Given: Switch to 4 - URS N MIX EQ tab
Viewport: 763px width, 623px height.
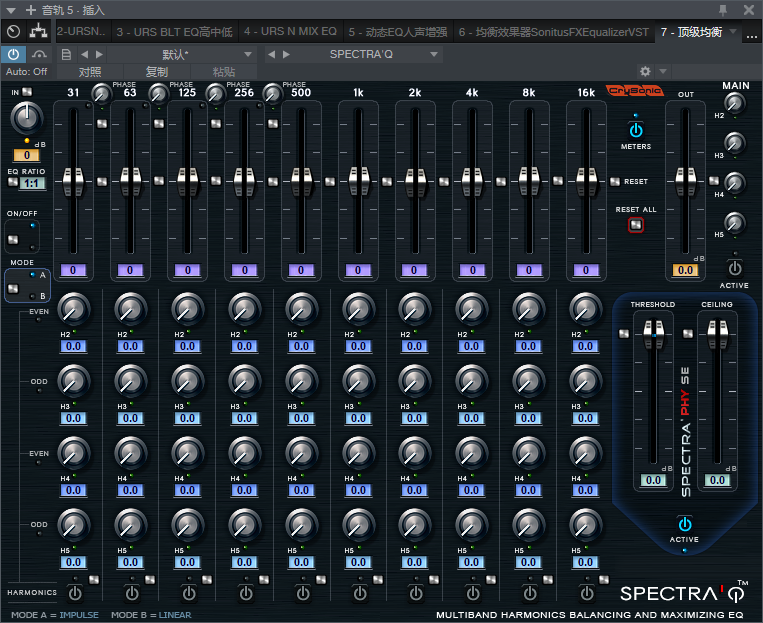Looking at the screenshot, I should coord(291,32).
